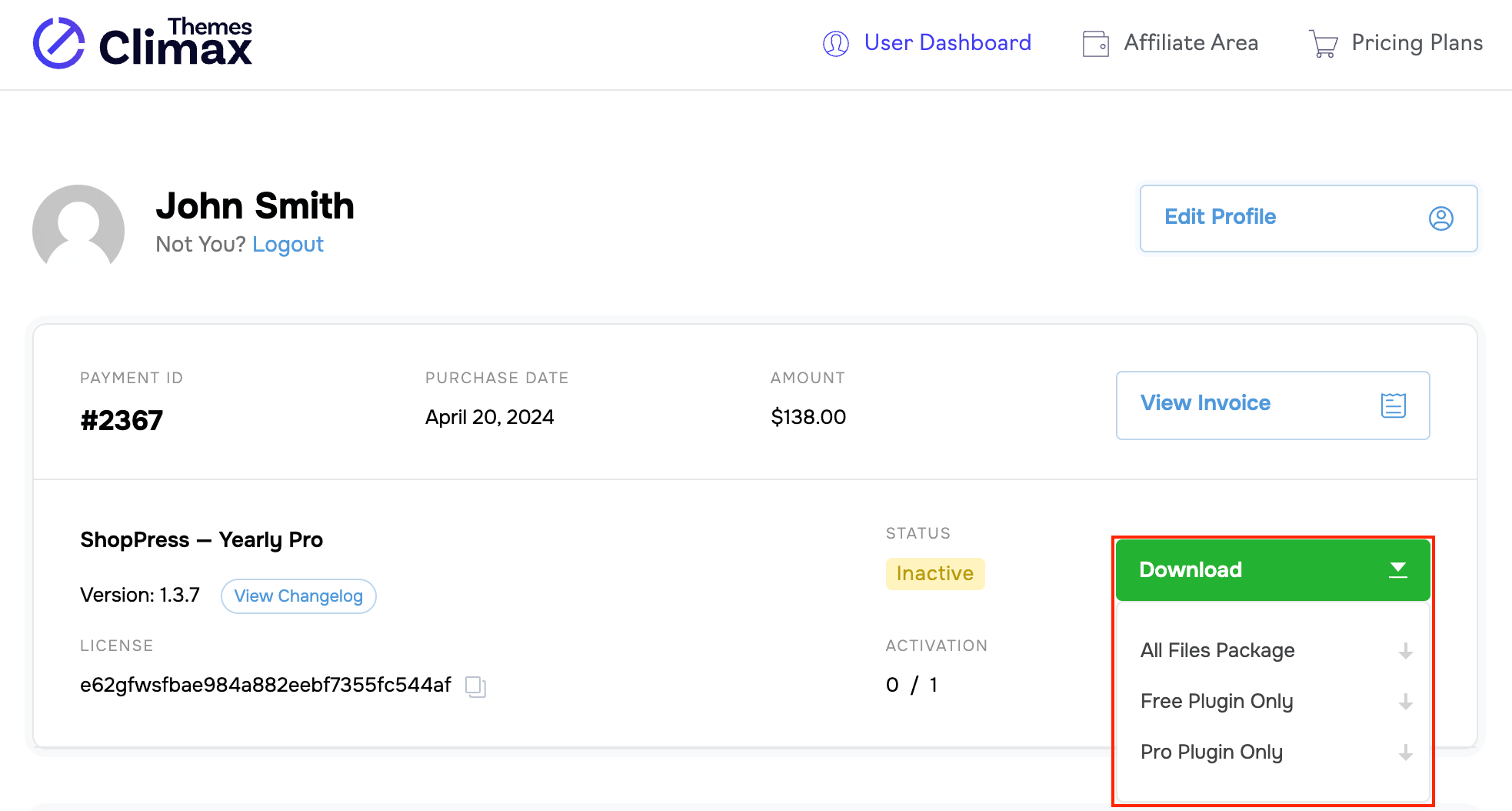Open Pricing Plans page
Viewport: 1512px width, 811px height.
pyautogui.click(x=1417, y=43)
